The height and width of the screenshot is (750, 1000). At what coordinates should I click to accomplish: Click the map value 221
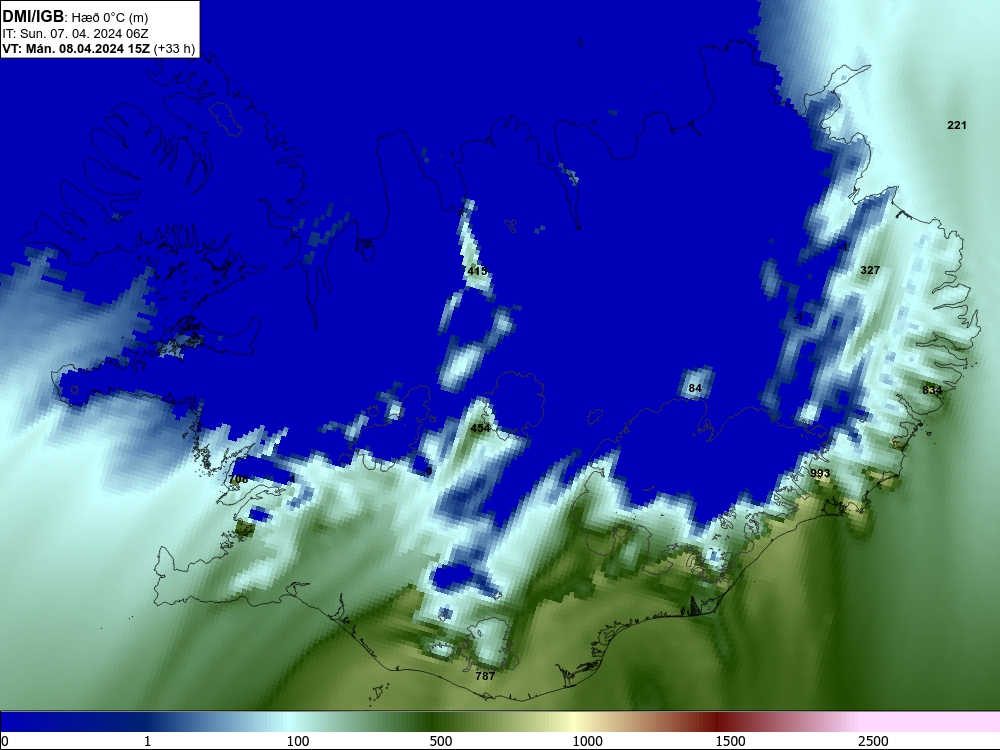(957, 125)
